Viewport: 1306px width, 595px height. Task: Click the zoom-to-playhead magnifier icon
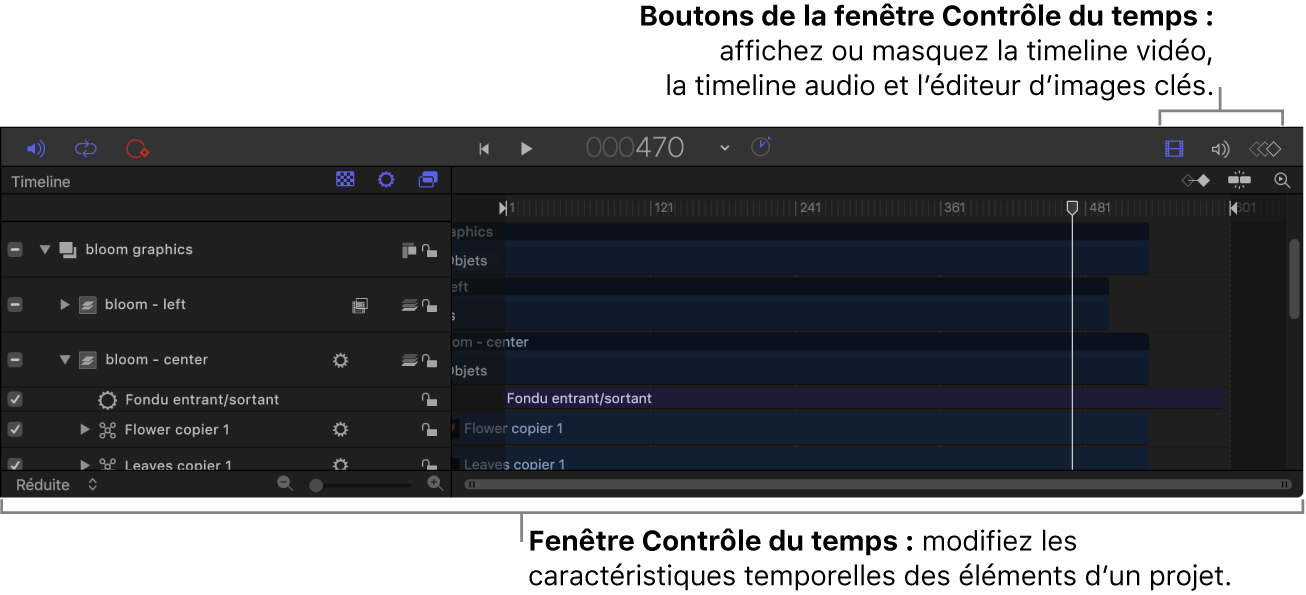pos(1282,181)
